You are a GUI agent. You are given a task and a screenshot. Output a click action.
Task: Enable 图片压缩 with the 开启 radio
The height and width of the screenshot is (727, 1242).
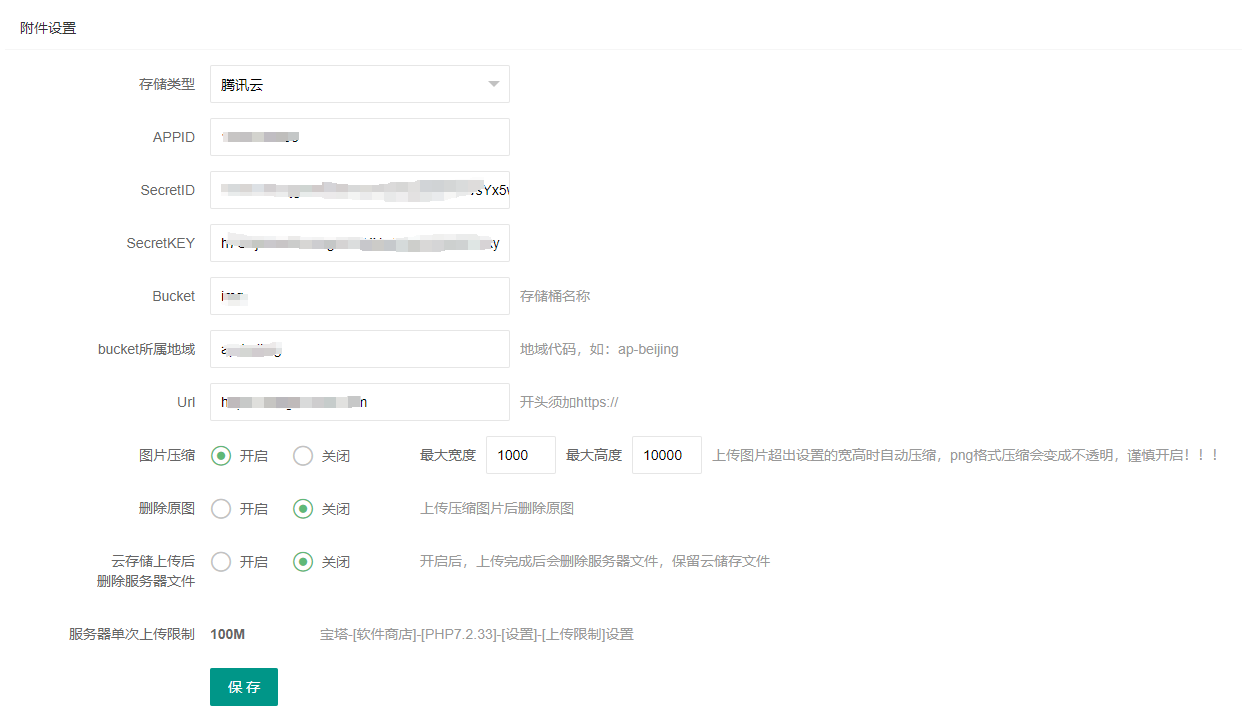(x=221, y=456)
